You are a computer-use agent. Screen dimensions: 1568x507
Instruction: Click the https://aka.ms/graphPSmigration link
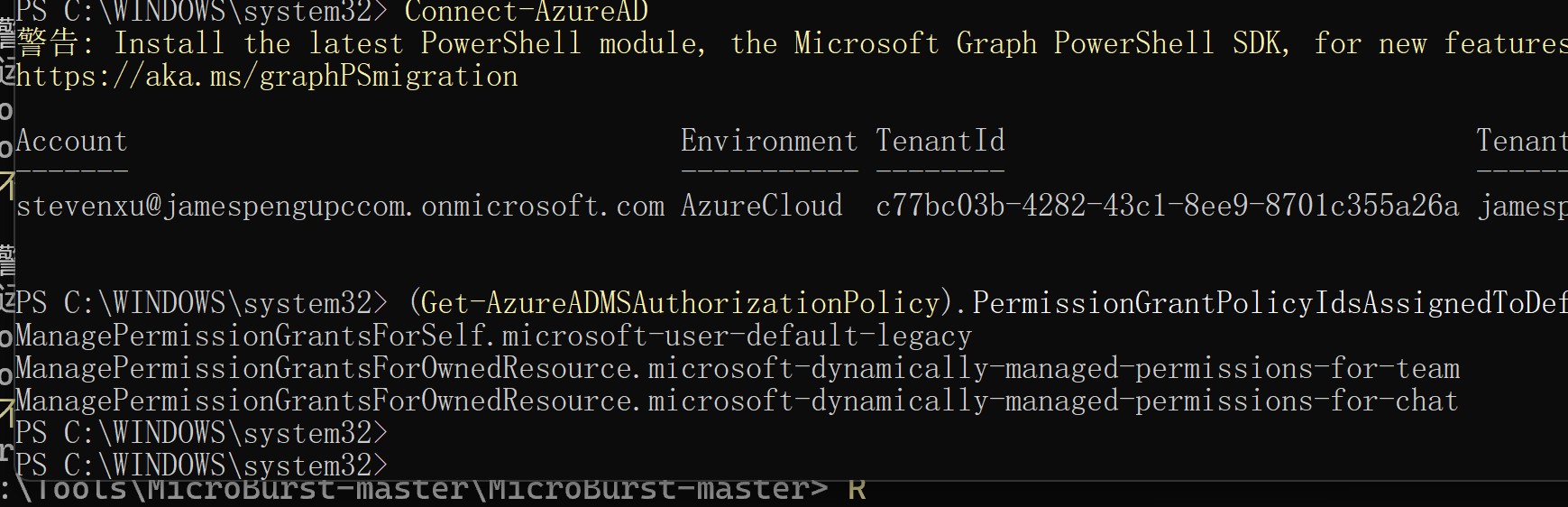[x=267, y=77]
